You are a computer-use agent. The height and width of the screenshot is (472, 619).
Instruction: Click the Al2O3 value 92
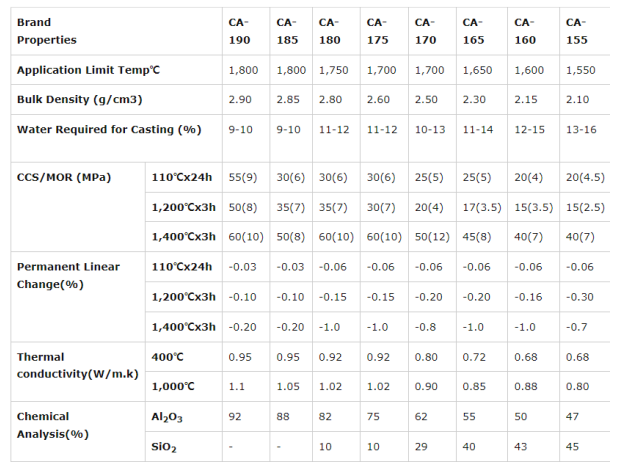(x=235, y=416)
